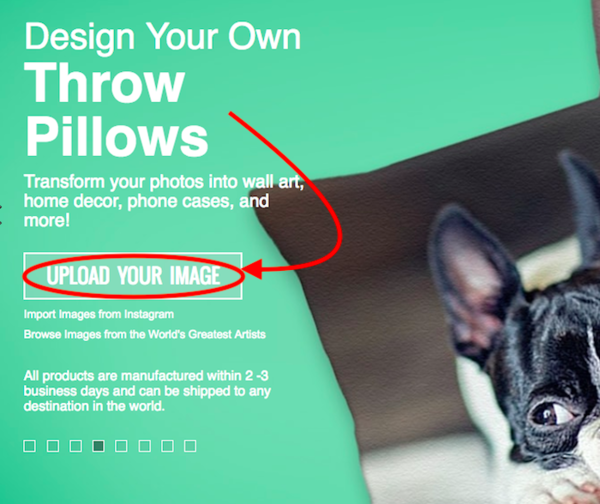
Task: Click the manufacturing and shipping info text
Action: [x=147, y=391]
